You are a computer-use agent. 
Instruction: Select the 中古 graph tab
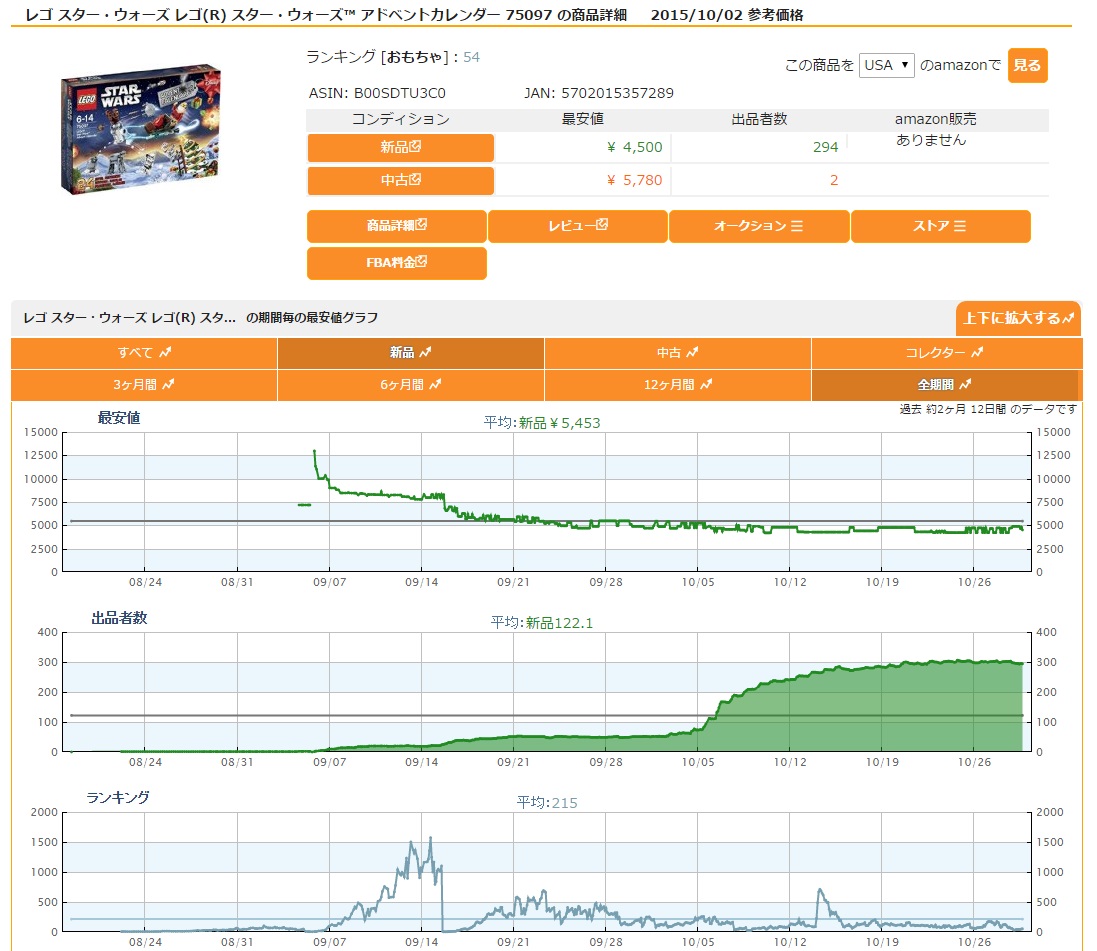(677, 353)
